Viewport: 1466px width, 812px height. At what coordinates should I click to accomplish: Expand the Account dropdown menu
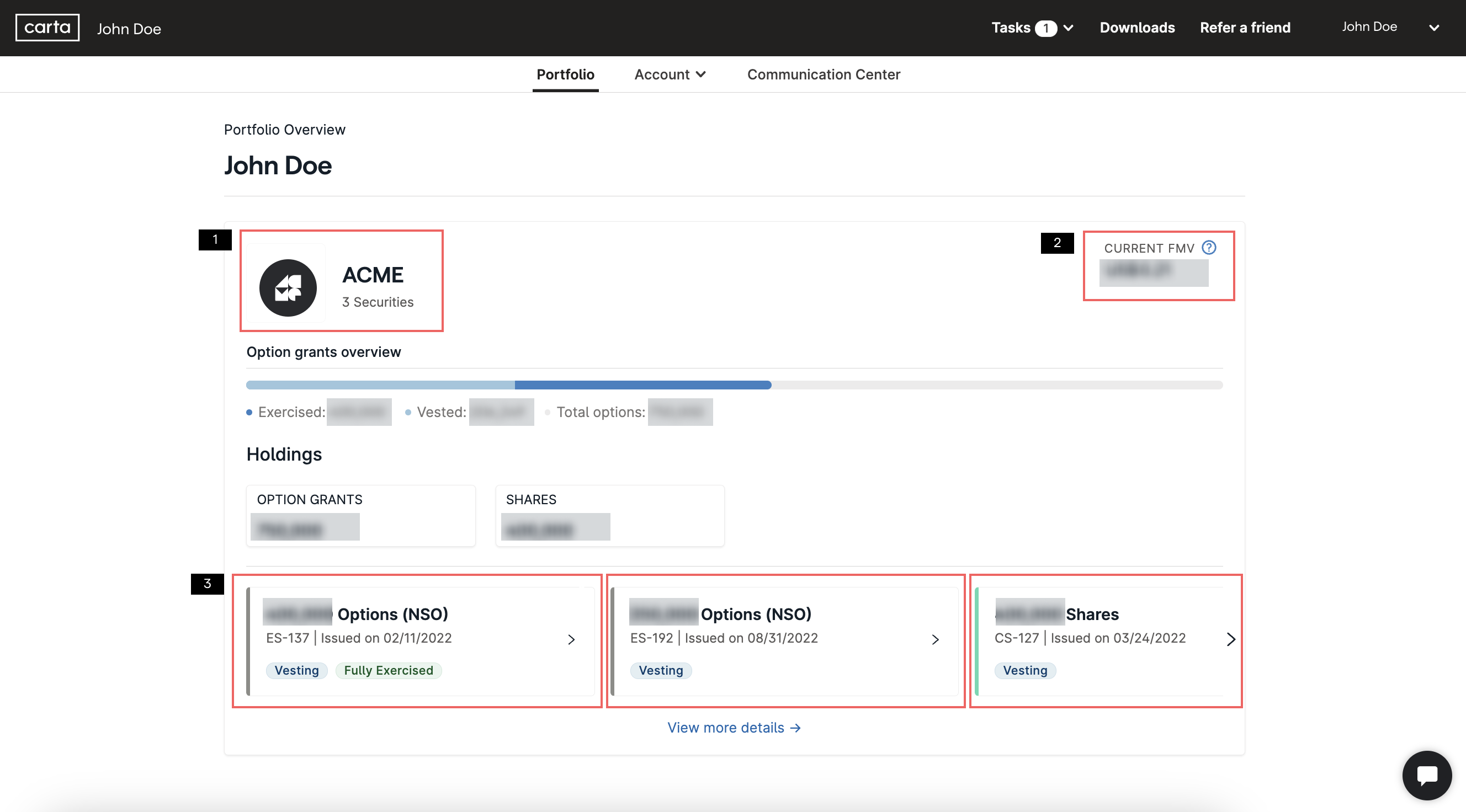point(670,74)
